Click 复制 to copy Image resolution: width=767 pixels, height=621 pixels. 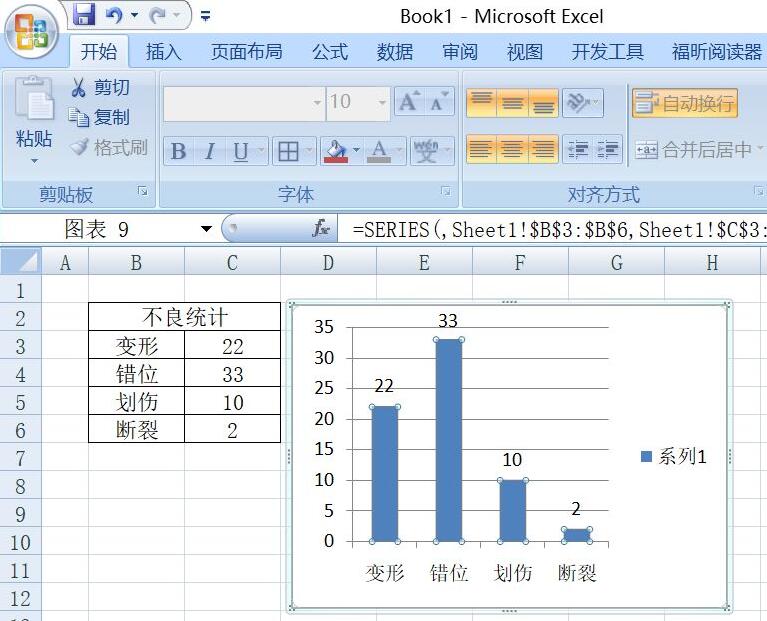click(99, 117)
